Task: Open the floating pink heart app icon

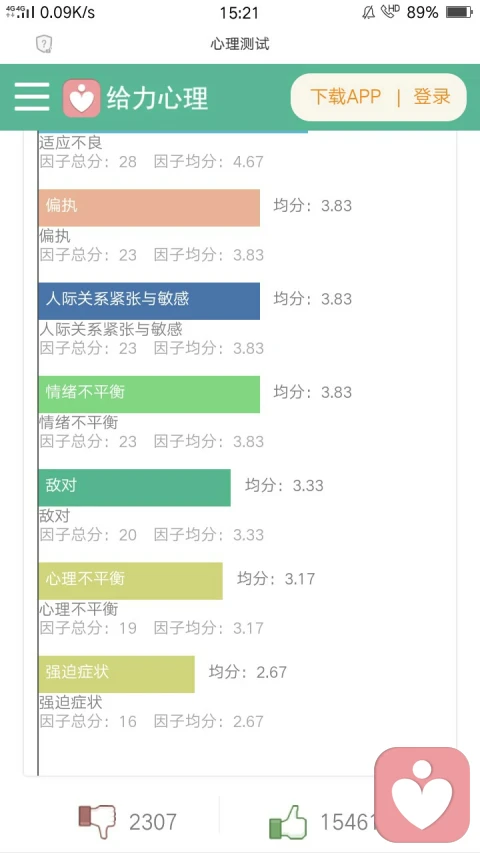Action: (422, 794)
